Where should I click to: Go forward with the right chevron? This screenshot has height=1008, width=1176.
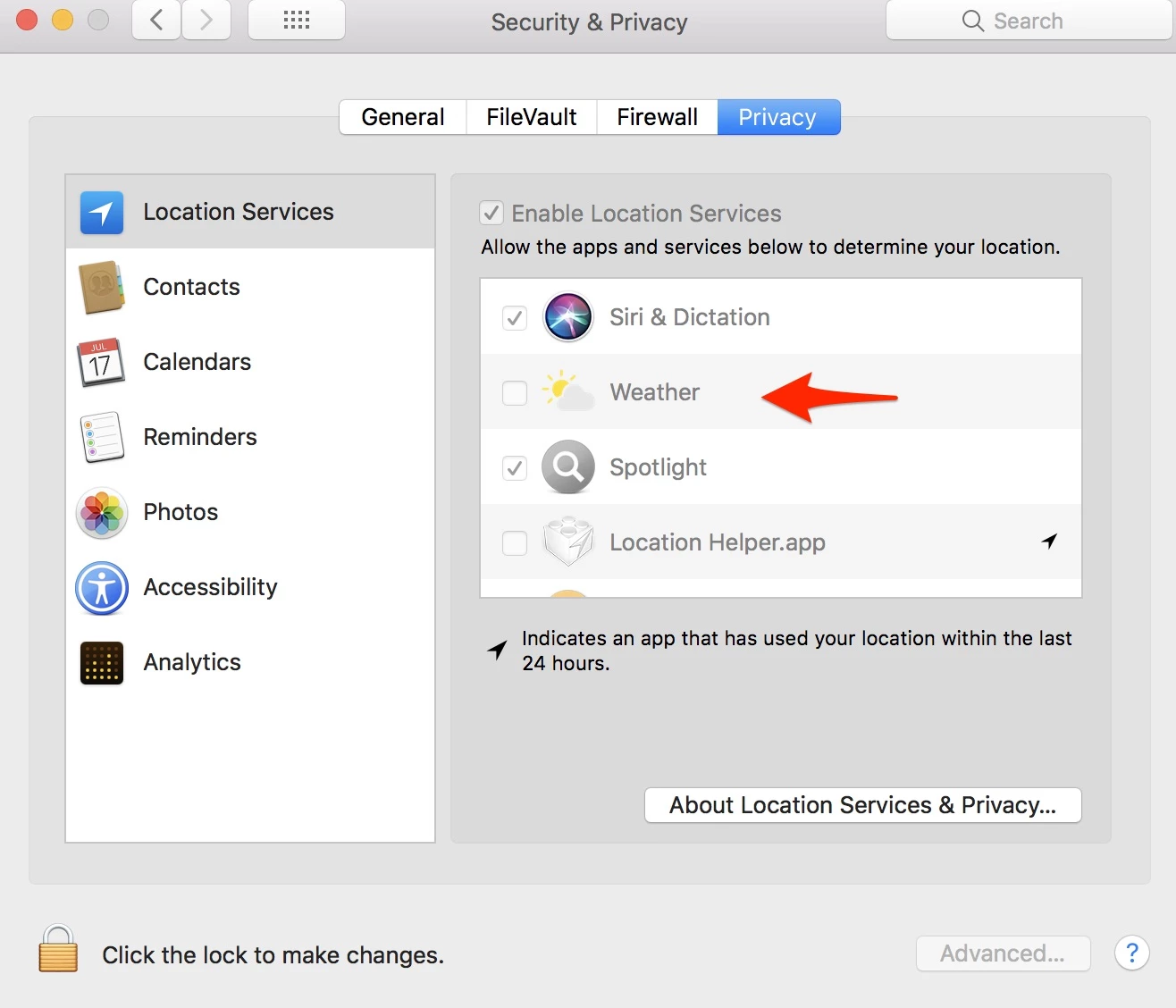pos(206,21)
